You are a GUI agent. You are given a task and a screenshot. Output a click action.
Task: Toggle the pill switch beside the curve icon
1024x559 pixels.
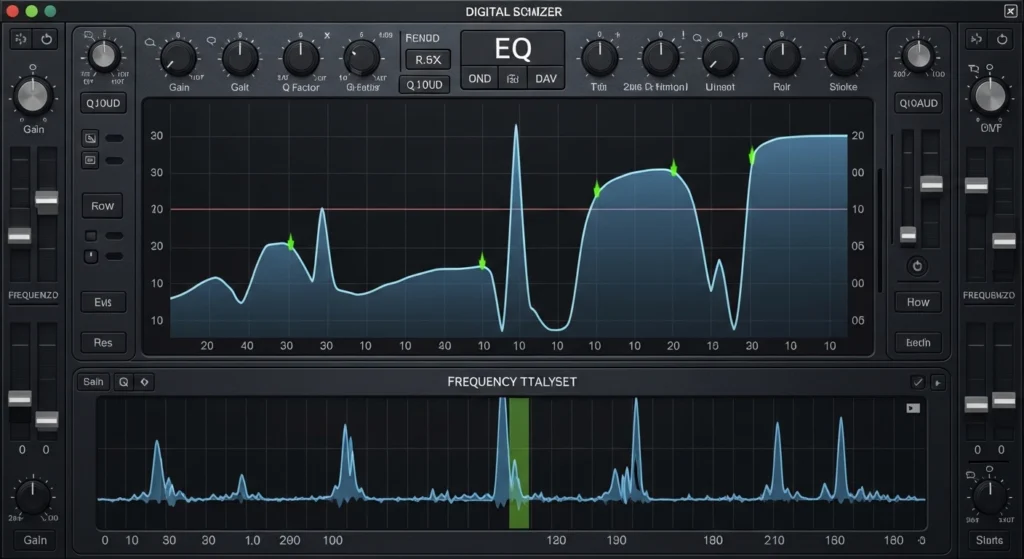(x=114, y=138)
